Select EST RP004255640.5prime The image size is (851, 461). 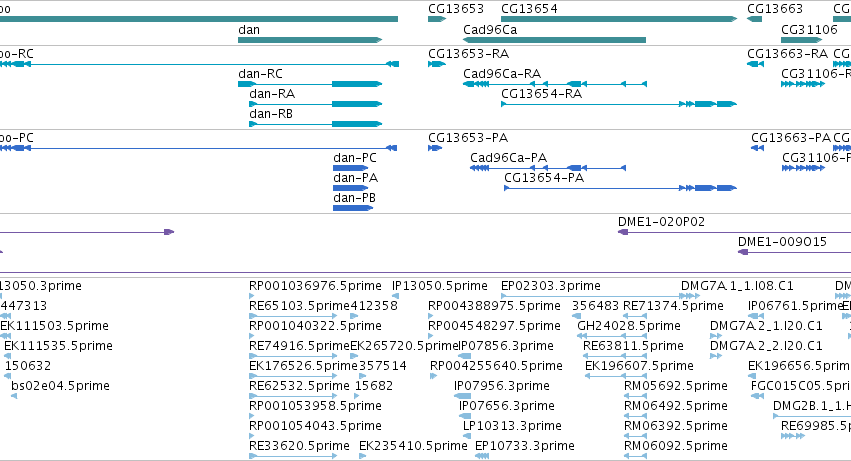pyautogui.click(x=496, y=367)
